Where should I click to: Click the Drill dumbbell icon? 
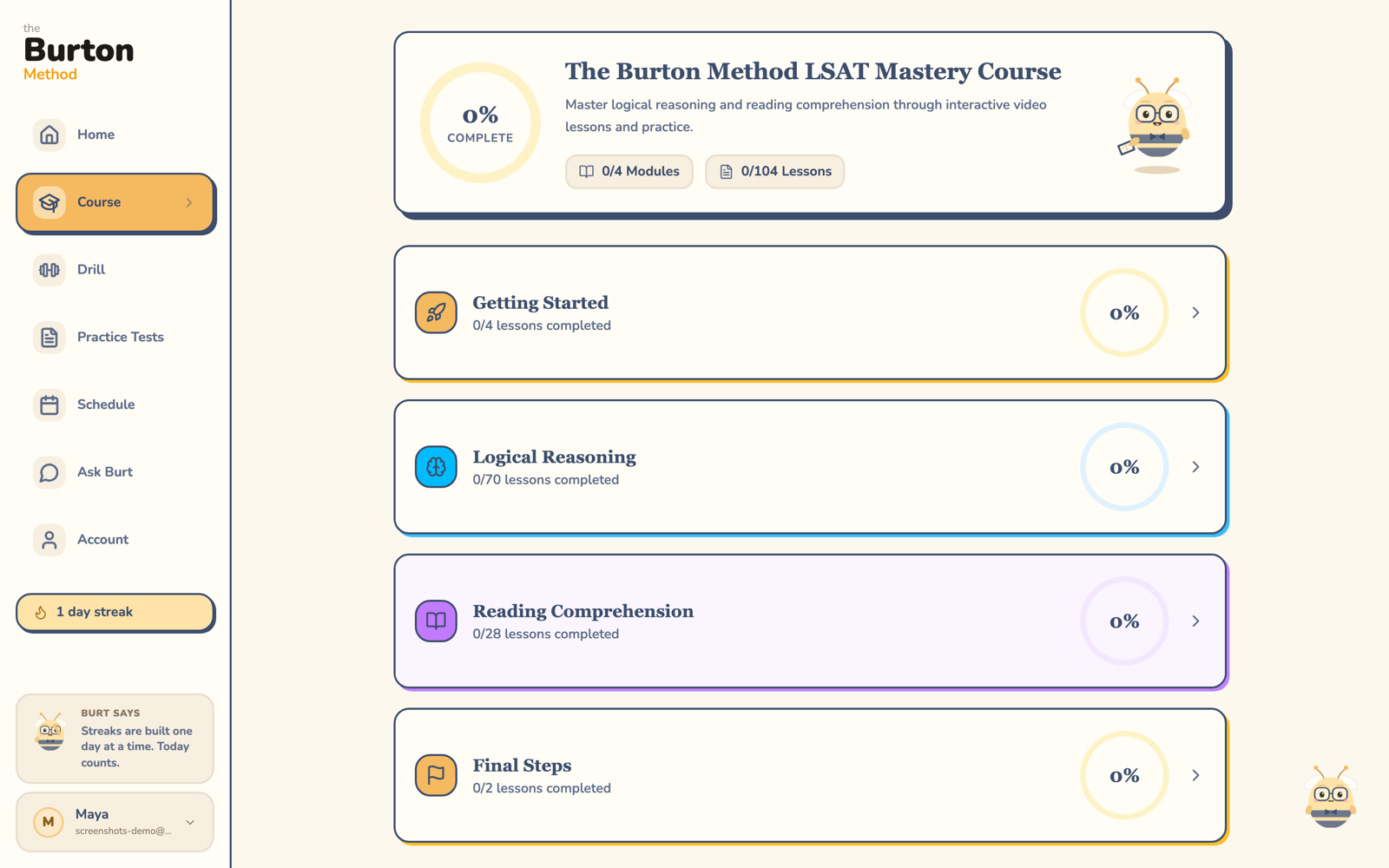[49, 270]
